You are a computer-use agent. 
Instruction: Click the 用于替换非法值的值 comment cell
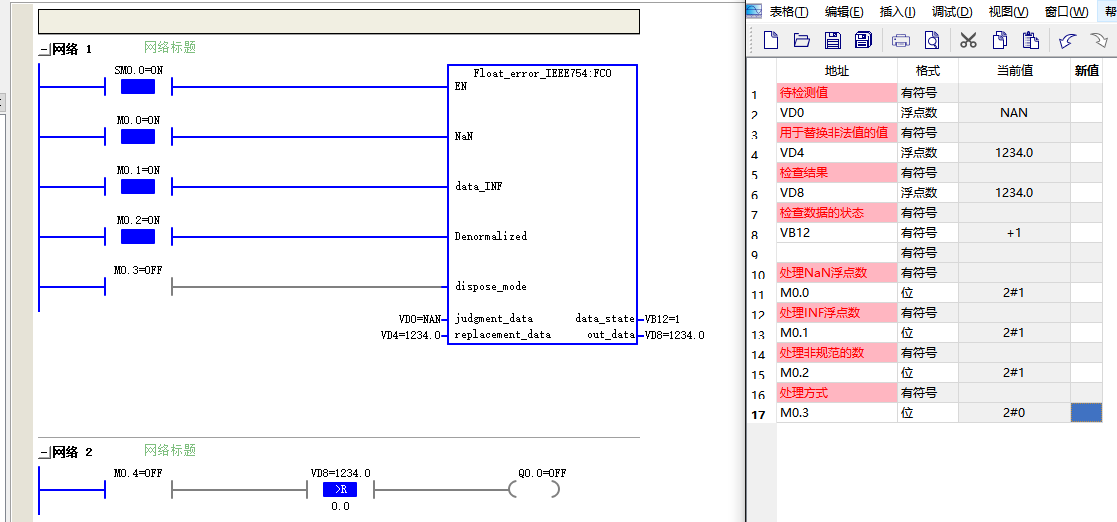point(837,132)
